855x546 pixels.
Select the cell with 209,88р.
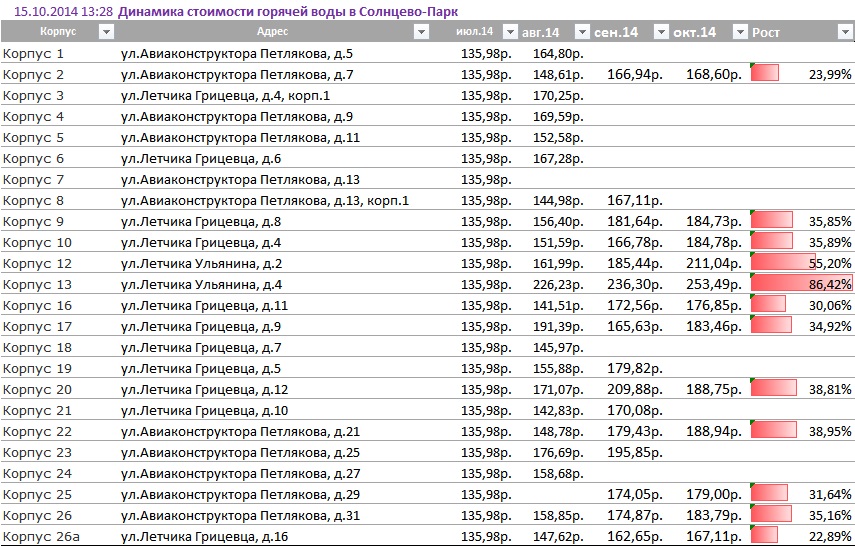[635, 389]
